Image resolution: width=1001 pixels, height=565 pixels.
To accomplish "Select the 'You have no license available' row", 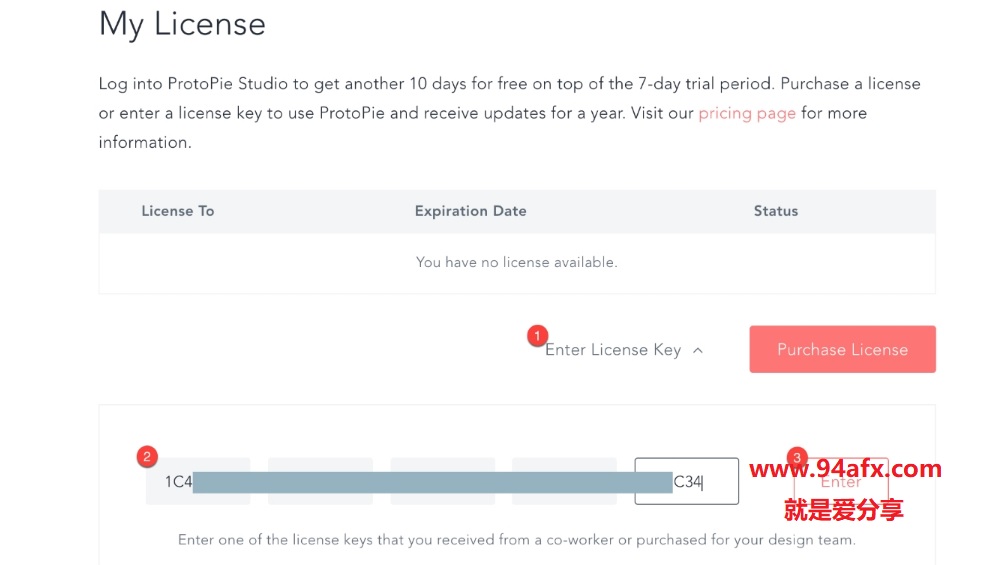I will tap(517, 262).
